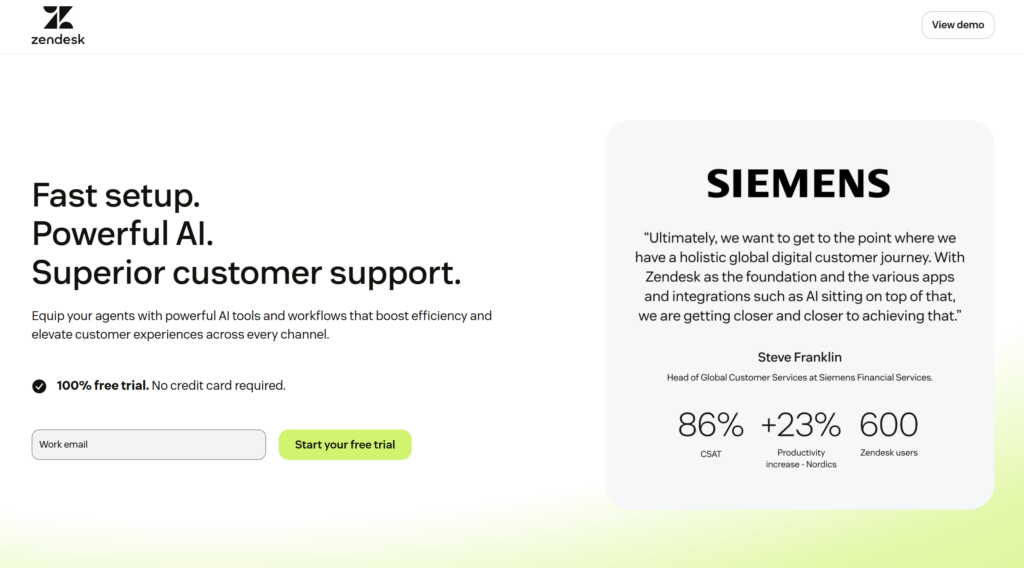Focus the Work email input field
Image resolution: width=1024 pixels, height=568 pixels.
149,444
